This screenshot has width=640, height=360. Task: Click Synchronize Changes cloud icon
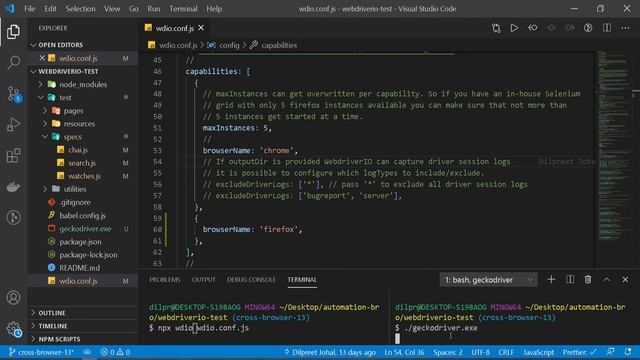pos(87,352)
